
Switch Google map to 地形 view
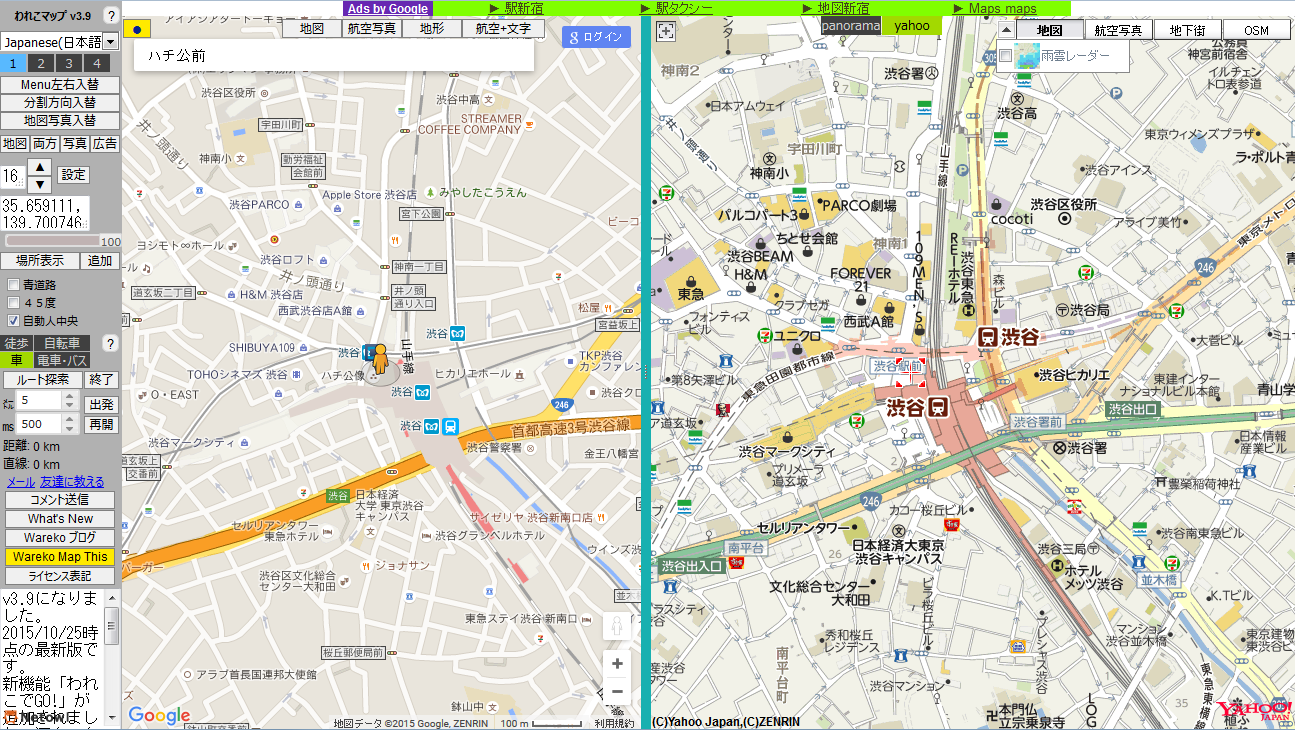432,29
